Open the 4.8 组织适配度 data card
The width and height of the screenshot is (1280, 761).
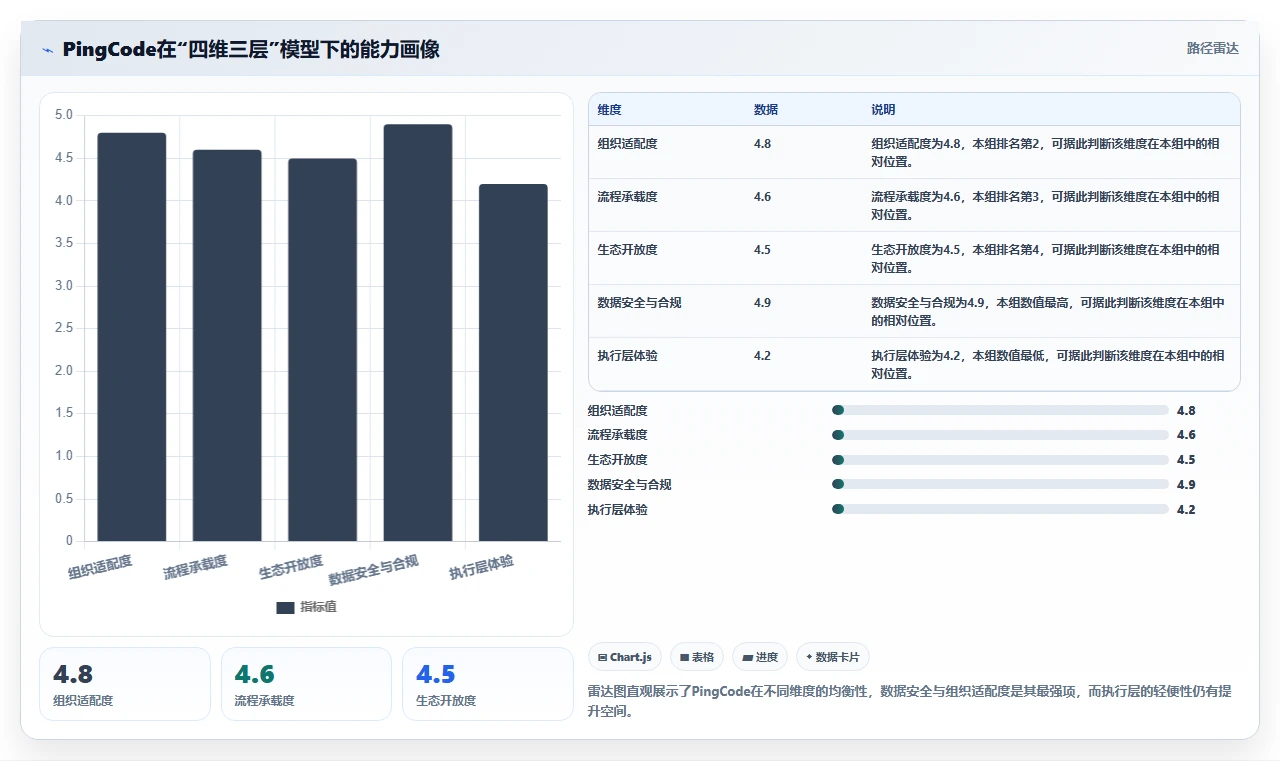(125, 684)
